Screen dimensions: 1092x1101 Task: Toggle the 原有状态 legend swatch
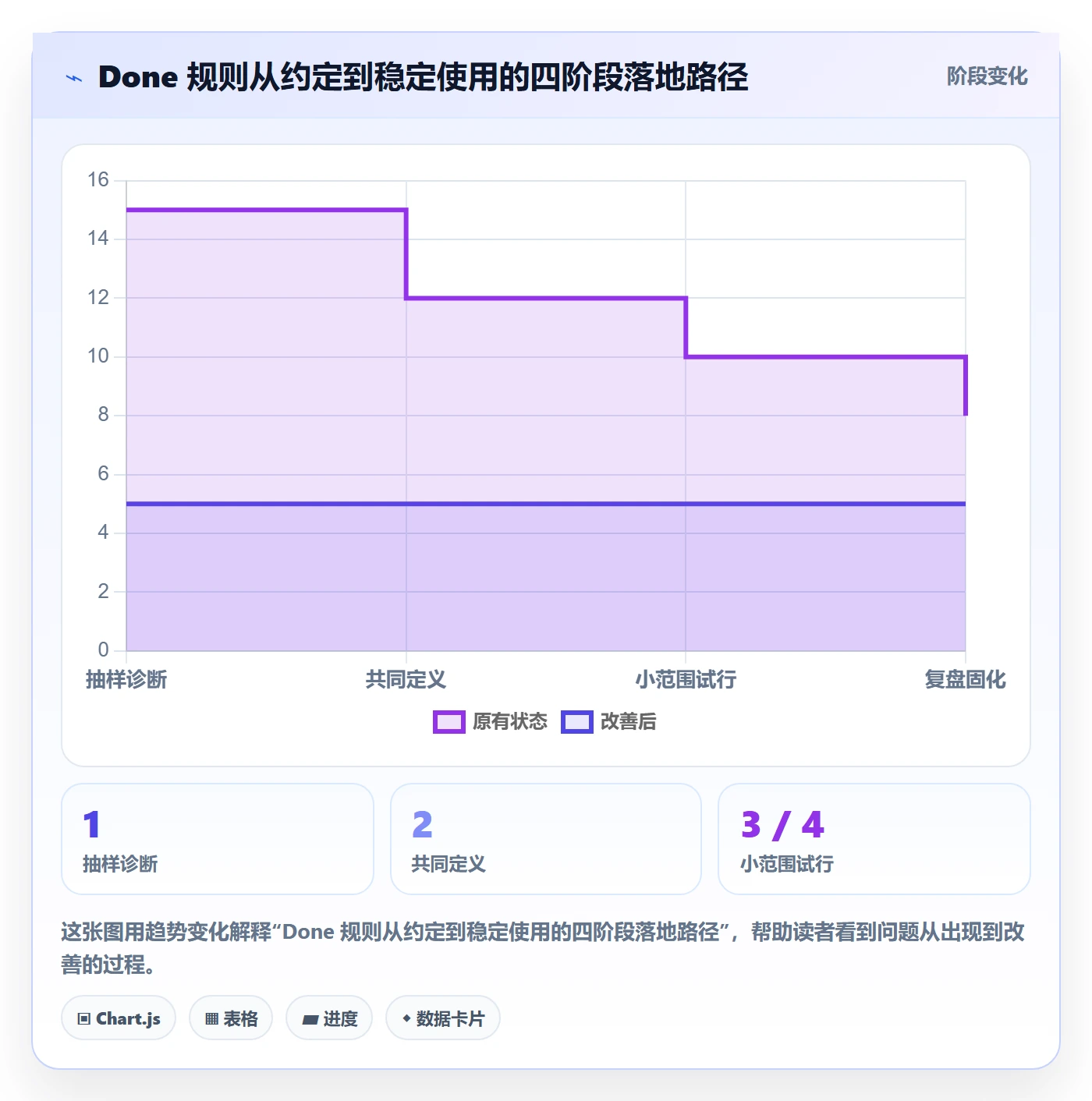coord(449,722)
